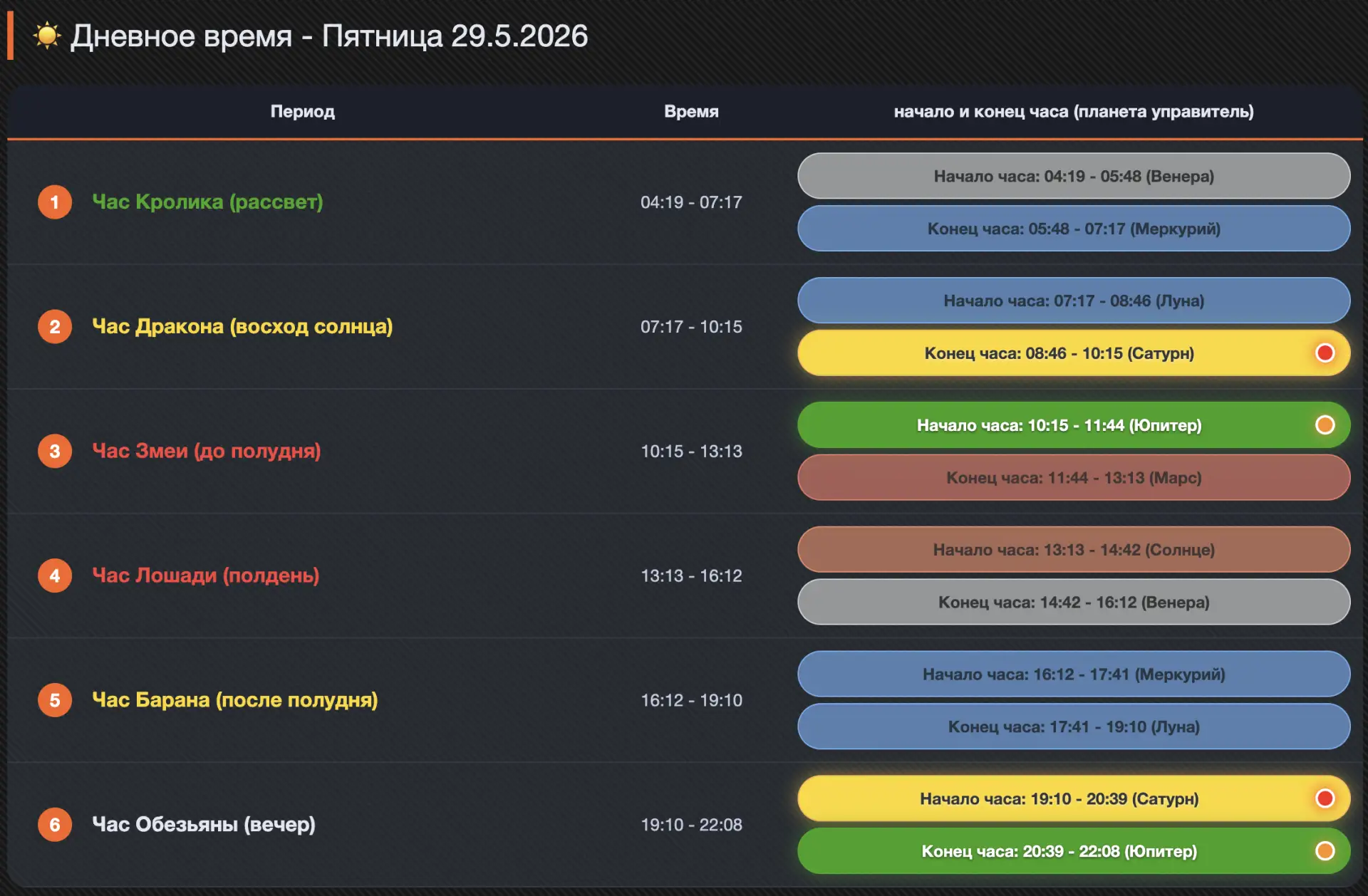Click the label Час Кролика (рассвет)
This screenshot has width=1368, height=896.
point(207,202)
